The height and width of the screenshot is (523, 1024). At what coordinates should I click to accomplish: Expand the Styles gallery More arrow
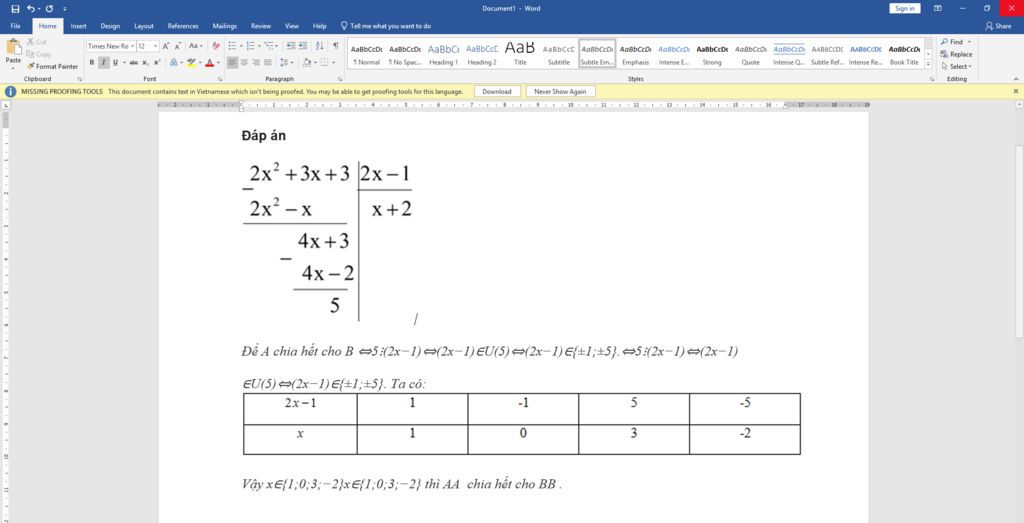(929, 65)
